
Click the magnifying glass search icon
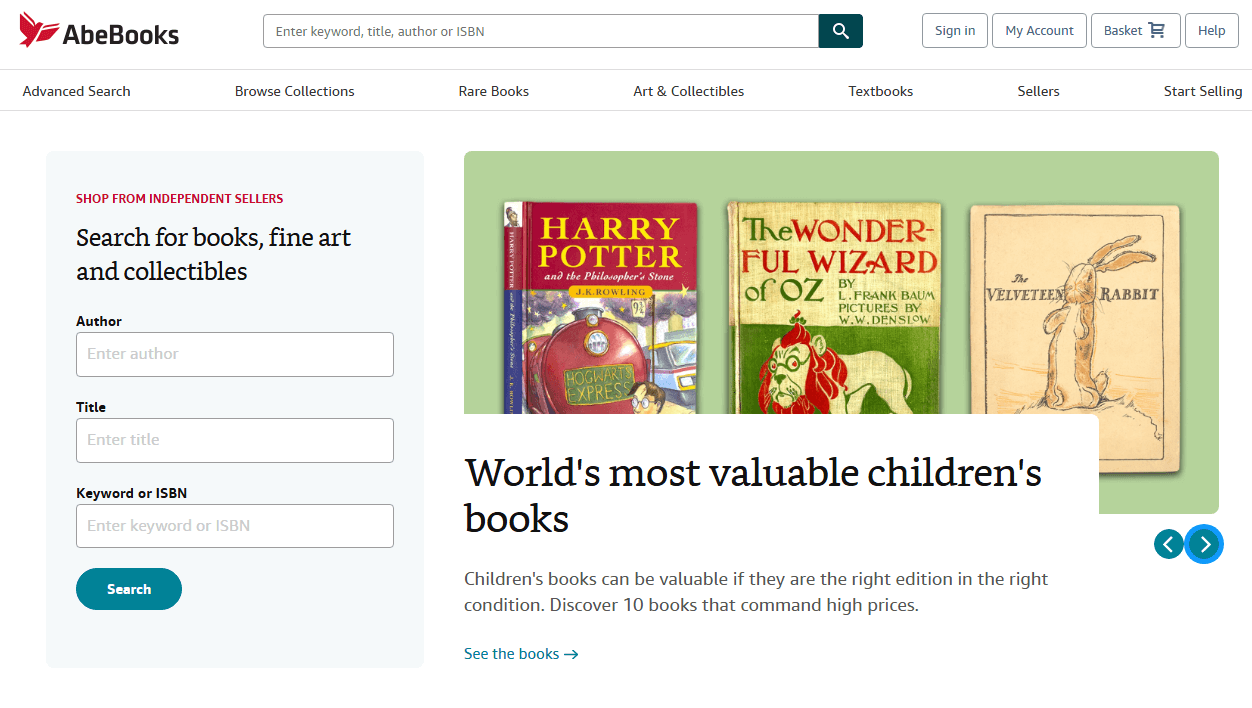(x=840, y=31)
